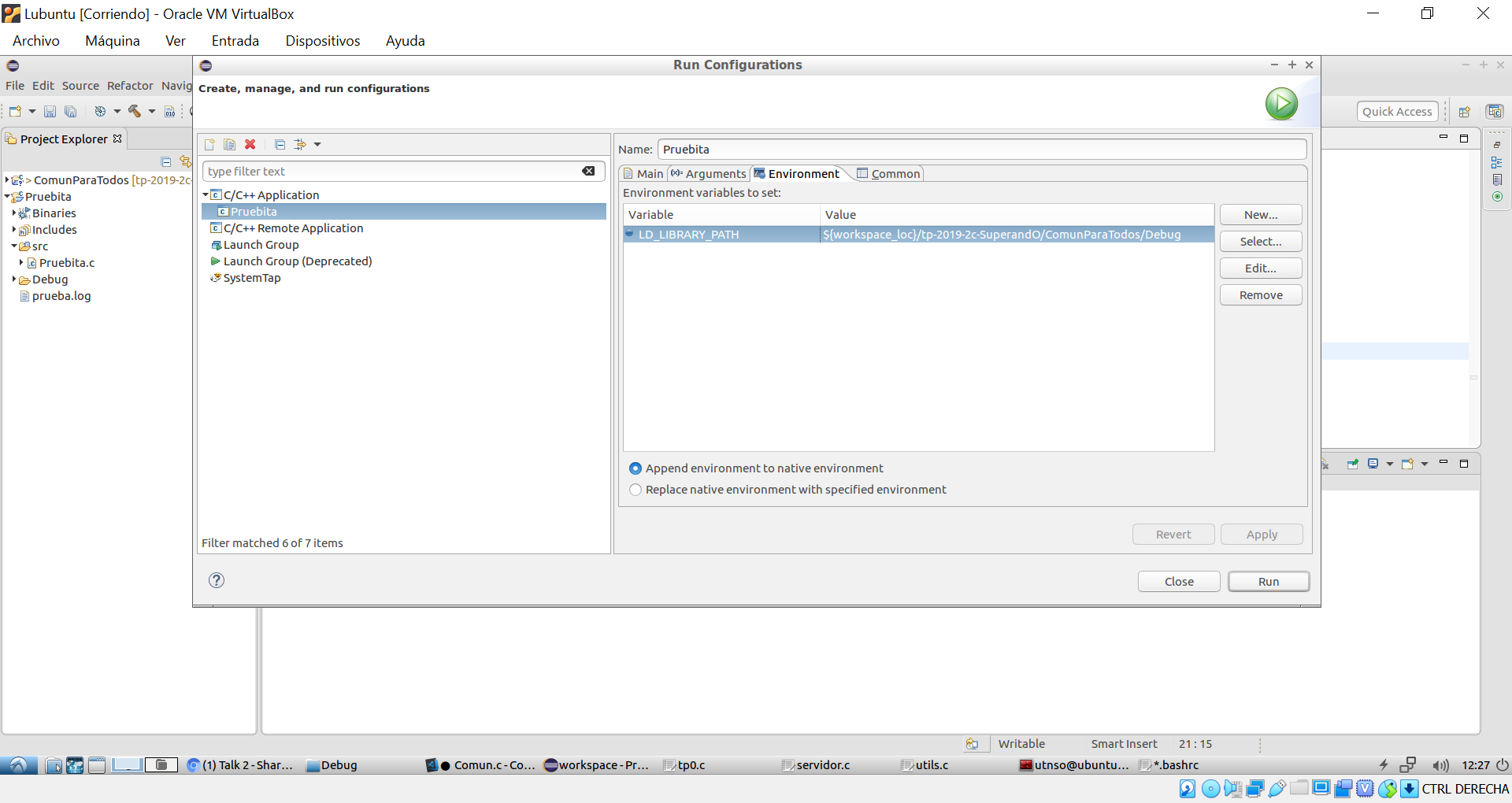Open the filter options dropdown arrow
The width and height of the screenshot is (1512, 803).
[x=317, y=145]
